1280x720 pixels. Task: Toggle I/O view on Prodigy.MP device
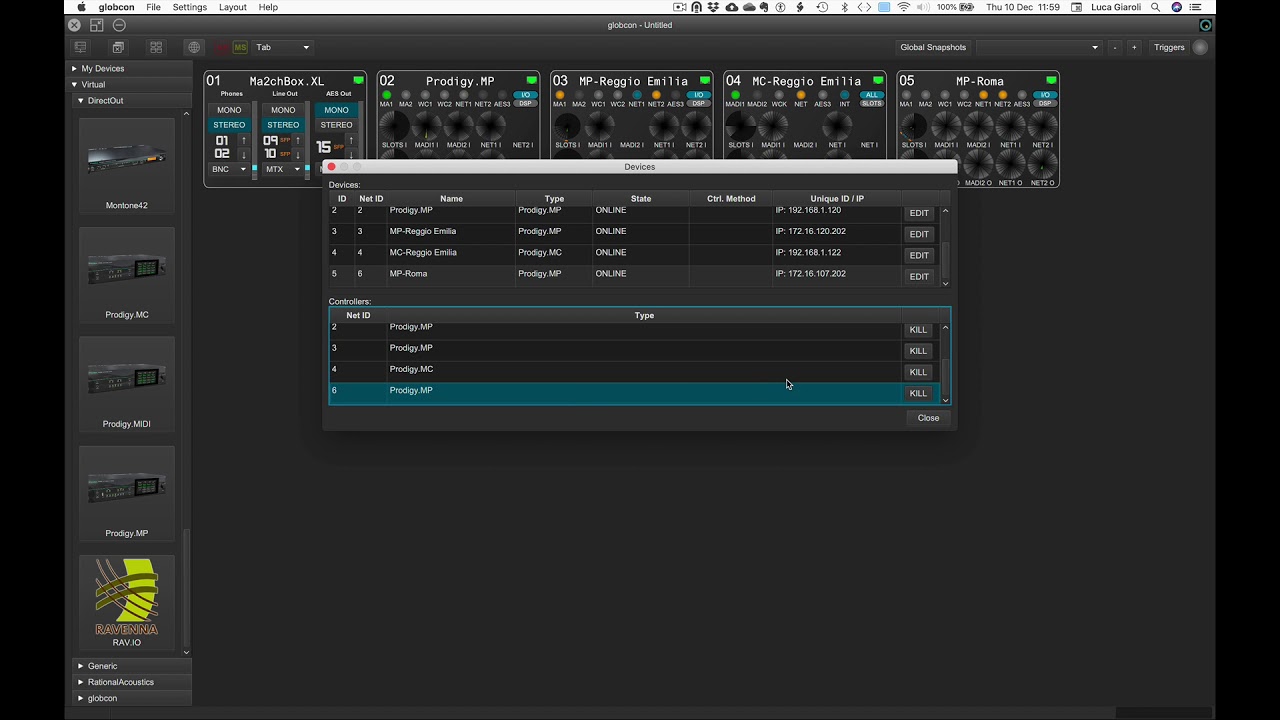526,95
